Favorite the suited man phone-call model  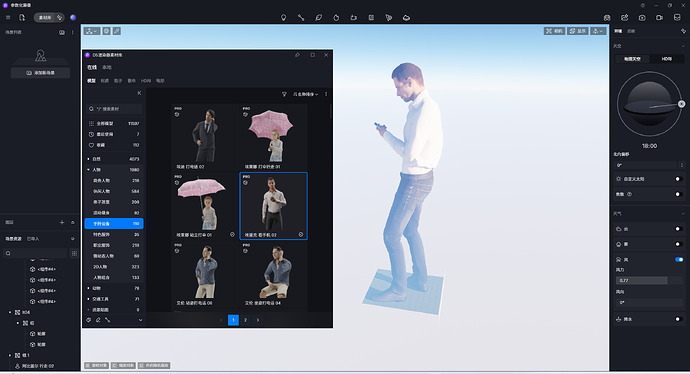click(177, 114)
